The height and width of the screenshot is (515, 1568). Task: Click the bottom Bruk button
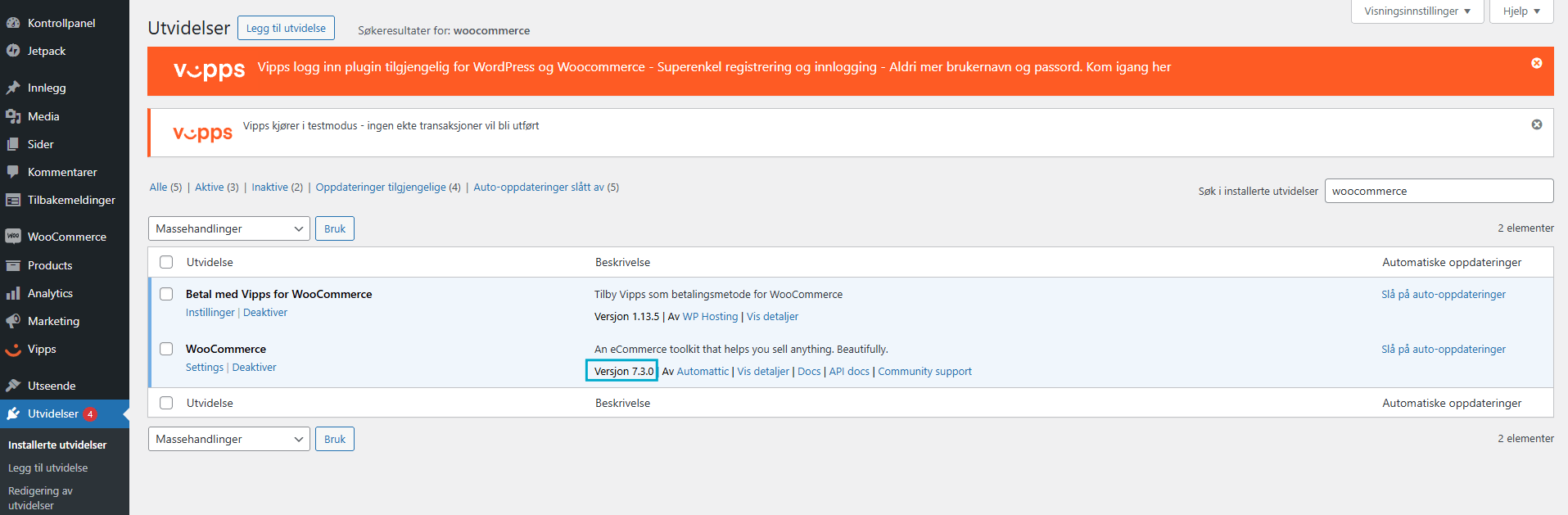[x=335, y=439]
